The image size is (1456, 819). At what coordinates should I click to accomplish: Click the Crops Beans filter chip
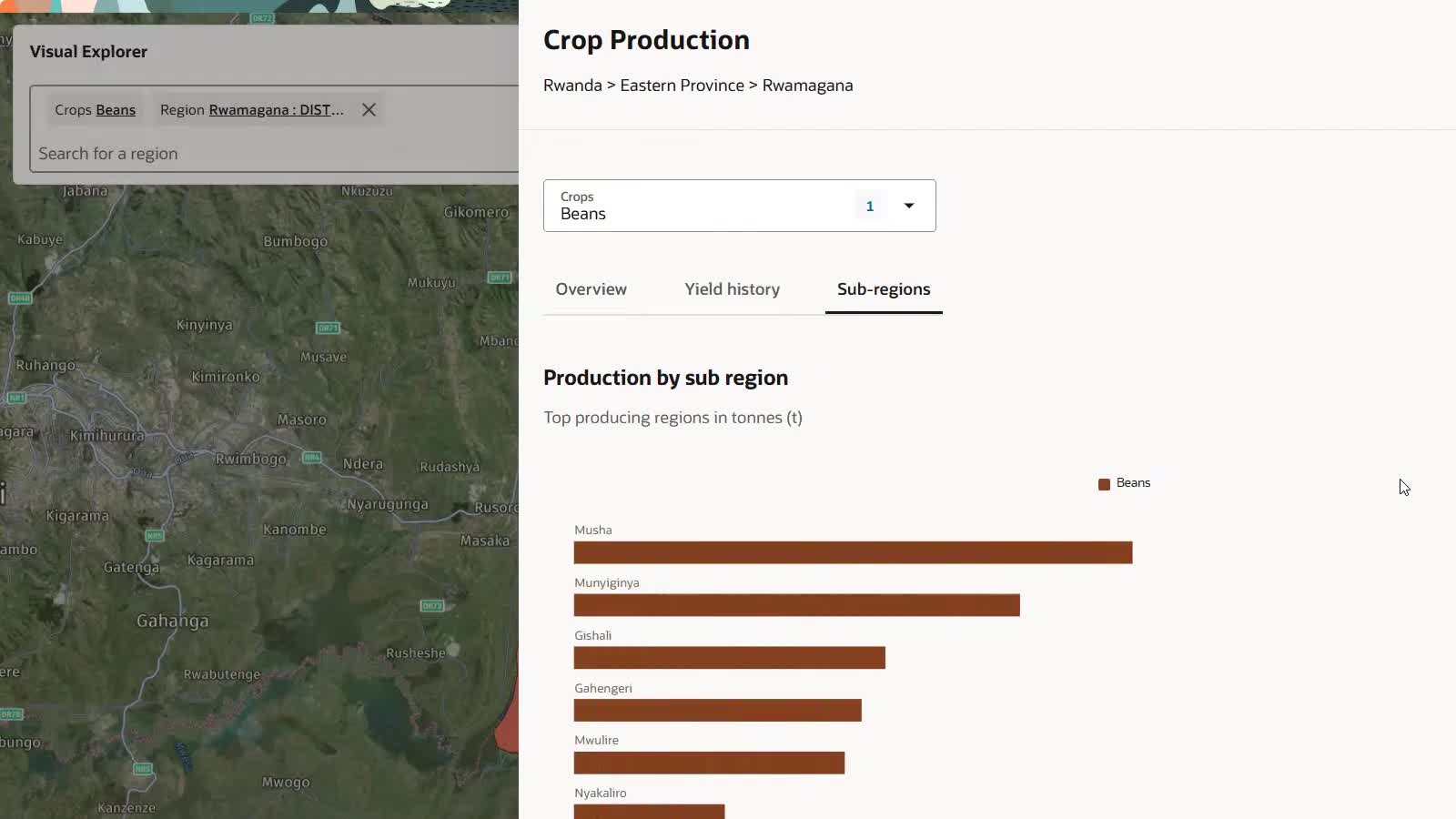(x=95, y=109)
